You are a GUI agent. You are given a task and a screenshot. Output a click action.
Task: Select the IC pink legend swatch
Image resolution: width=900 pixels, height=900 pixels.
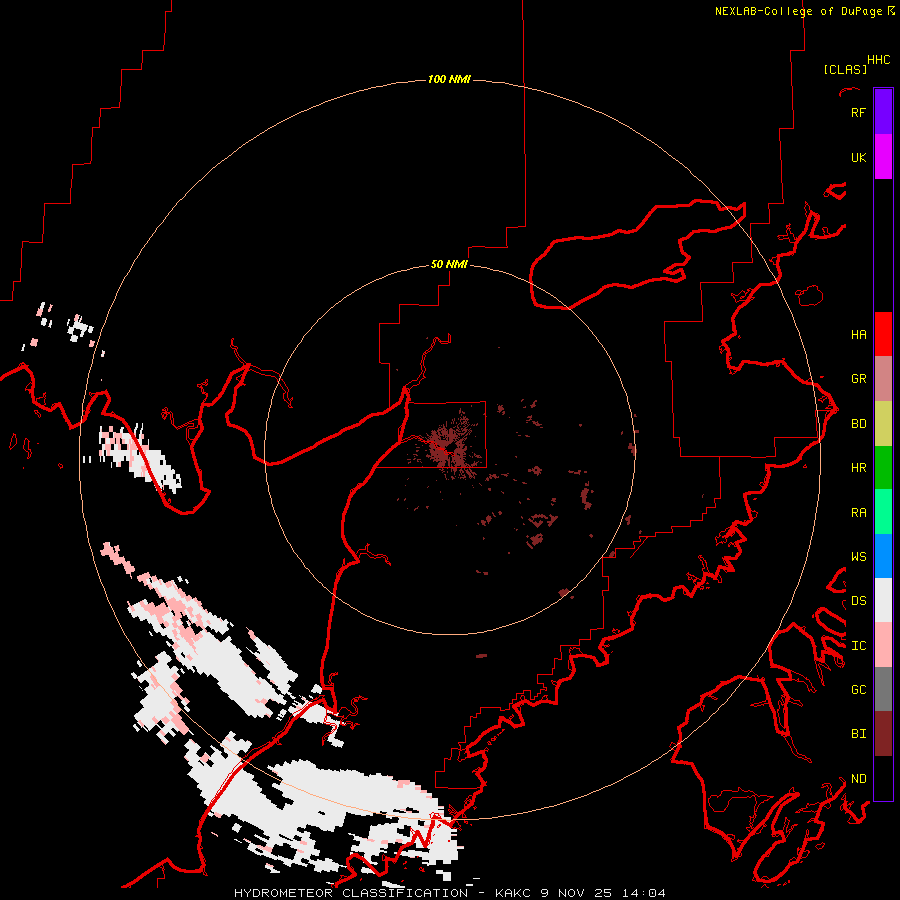883,645
